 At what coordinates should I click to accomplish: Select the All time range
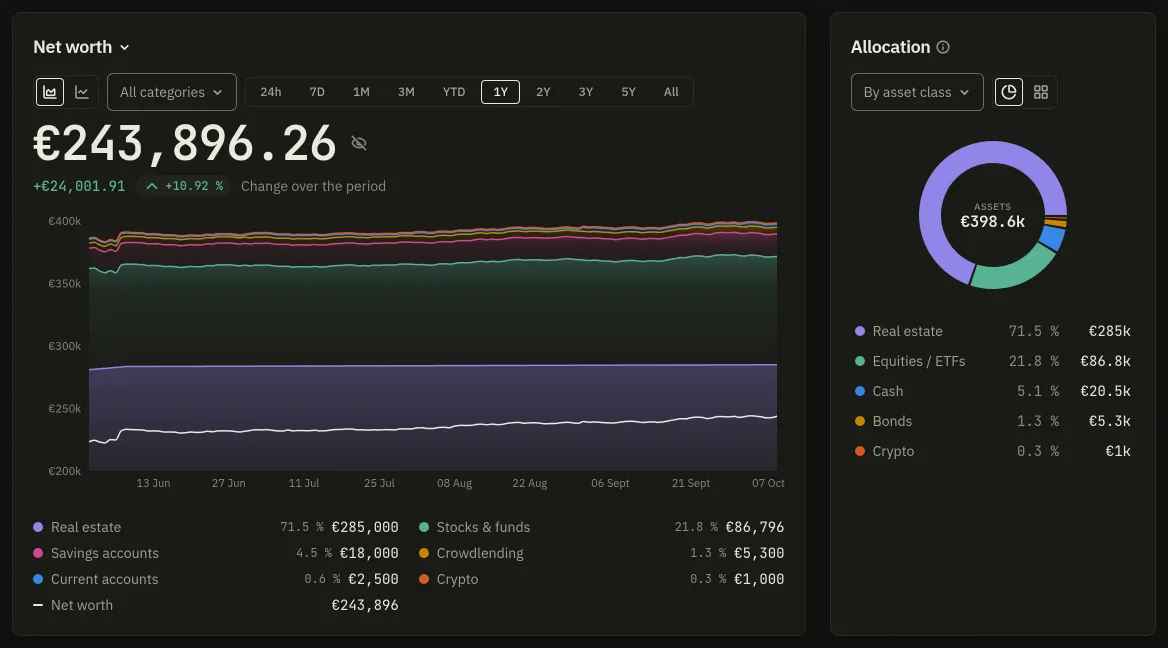(x=671, y=92)
